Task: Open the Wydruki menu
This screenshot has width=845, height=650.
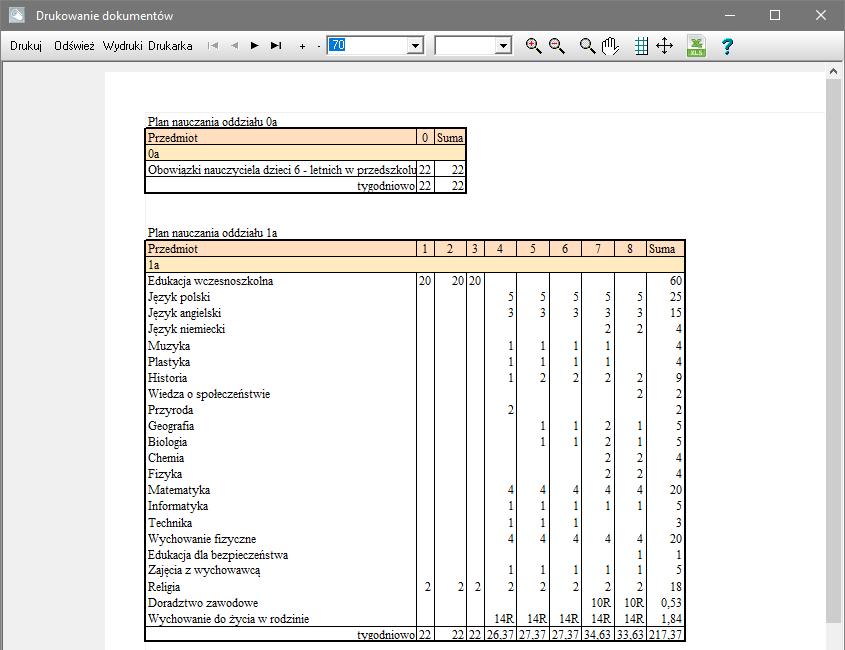Action: (122, 46)
